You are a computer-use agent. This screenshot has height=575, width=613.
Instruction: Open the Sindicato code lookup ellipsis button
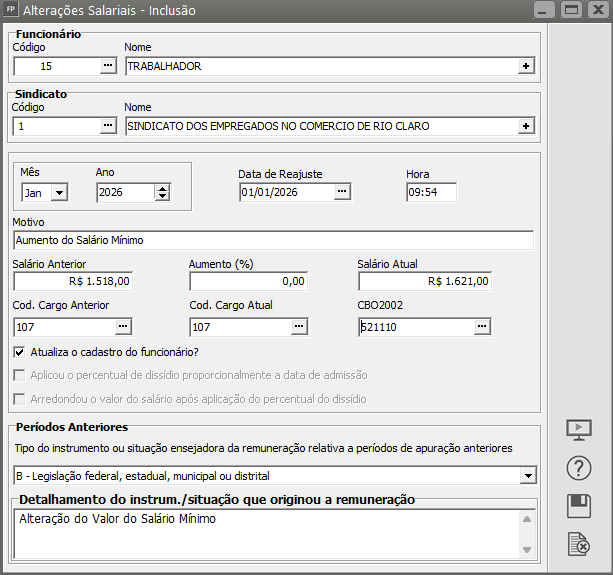click(108, 126)
